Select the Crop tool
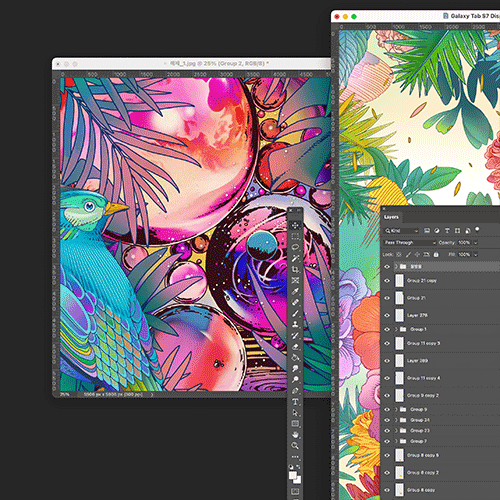500x500 pixels. [x=295, y=269]
